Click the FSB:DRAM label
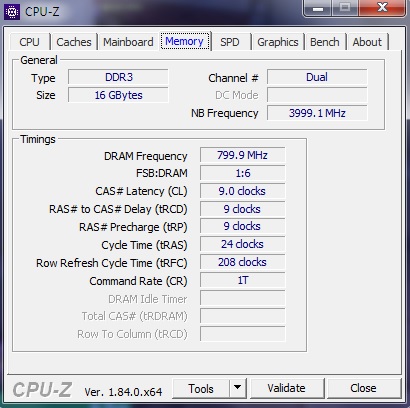 pos(162,173)
